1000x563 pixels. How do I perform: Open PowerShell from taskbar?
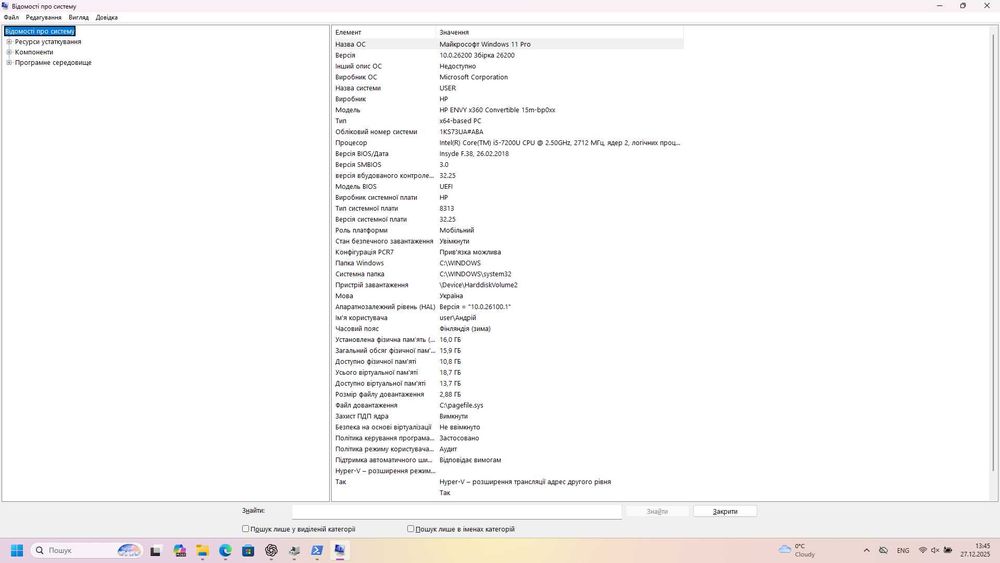click(317, 550)
